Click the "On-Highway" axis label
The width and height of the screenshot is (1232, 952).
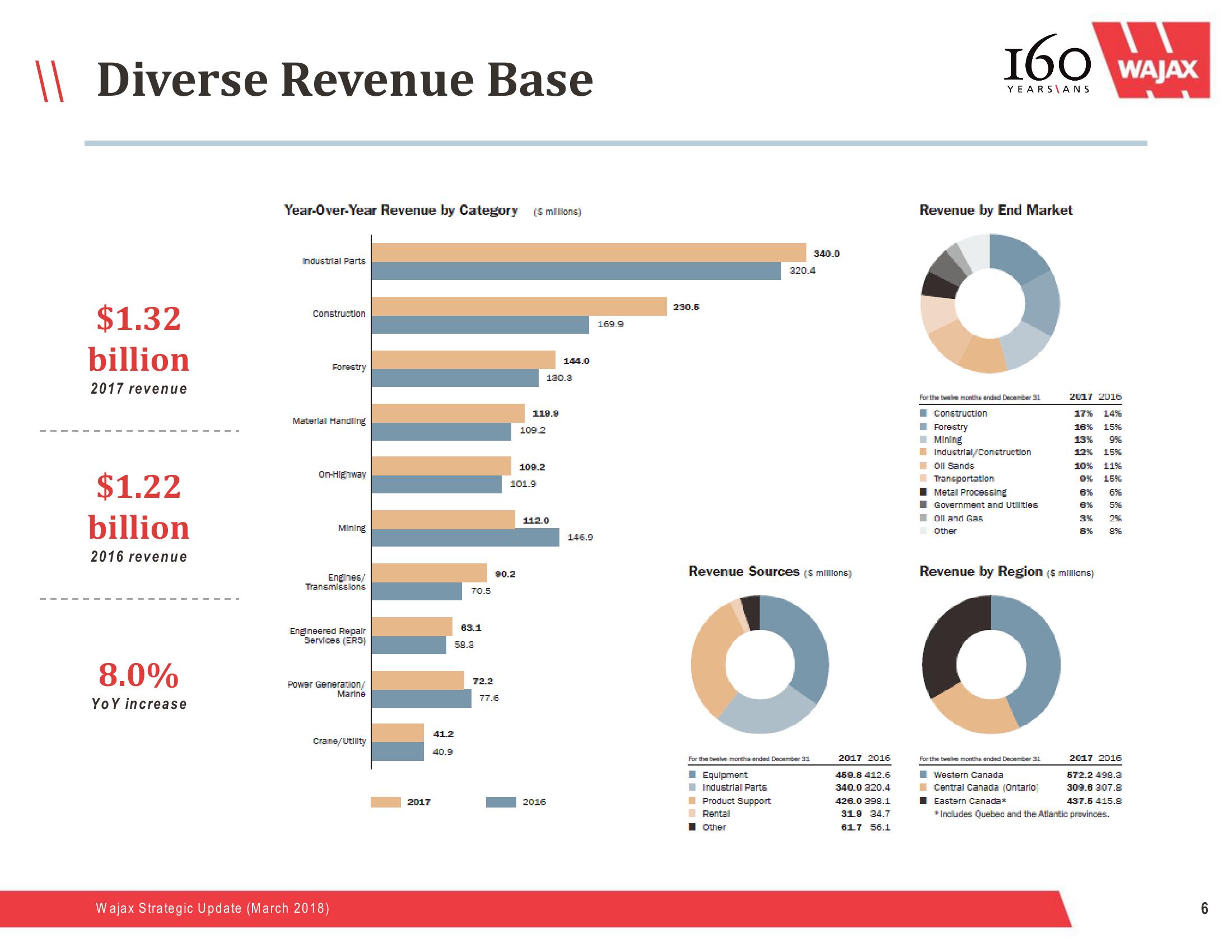point(342,475)
